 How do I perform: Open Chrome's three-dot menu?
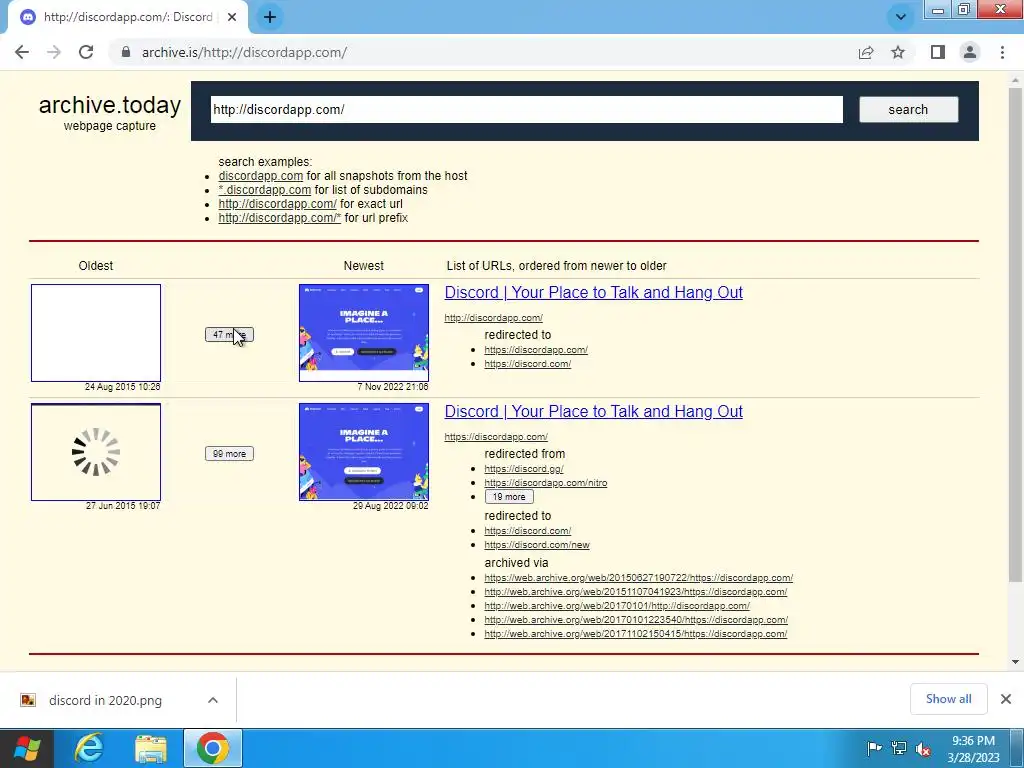click(1002, 52)
